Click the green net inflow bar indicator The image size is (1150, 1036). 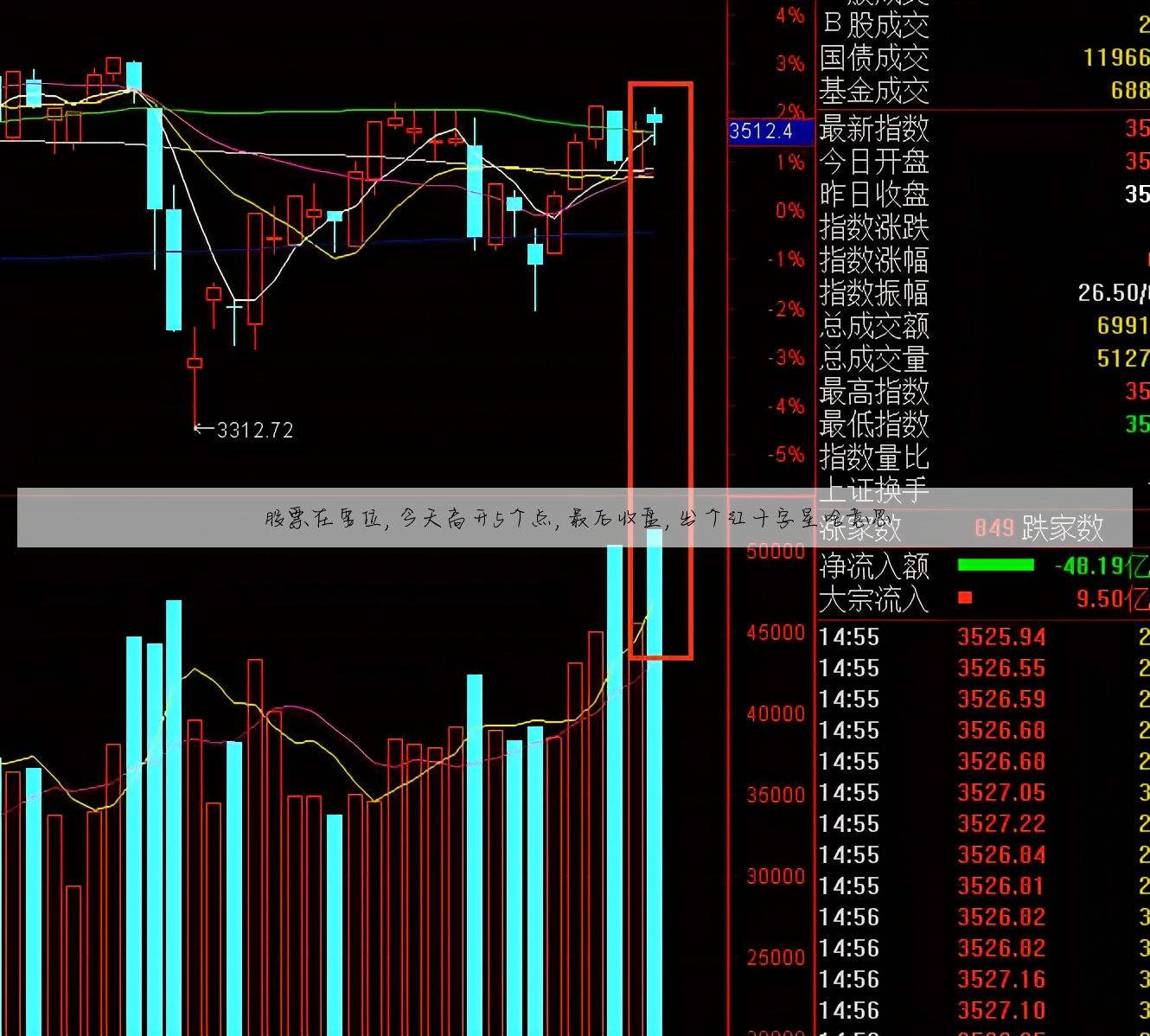pyautogui.click(x=995, y=566)
